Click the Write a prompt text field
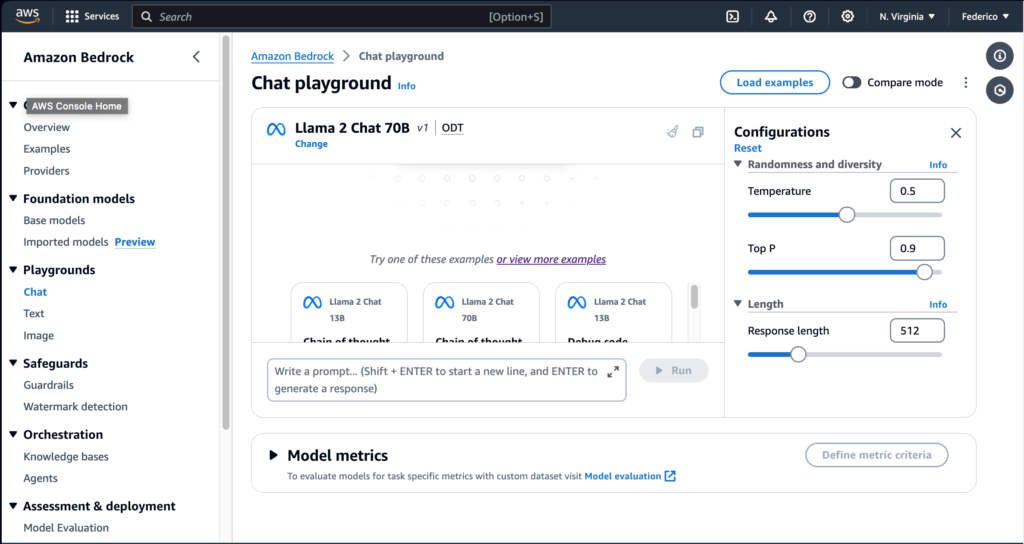The height and width of the screenshot is (544, 1024). (435, 380)
